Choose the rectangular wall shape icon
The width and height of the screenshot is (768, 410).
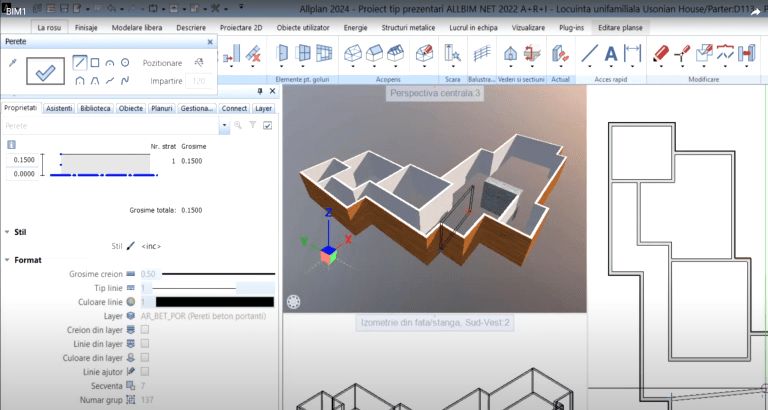pyautogui.click(x=94, y=62)
